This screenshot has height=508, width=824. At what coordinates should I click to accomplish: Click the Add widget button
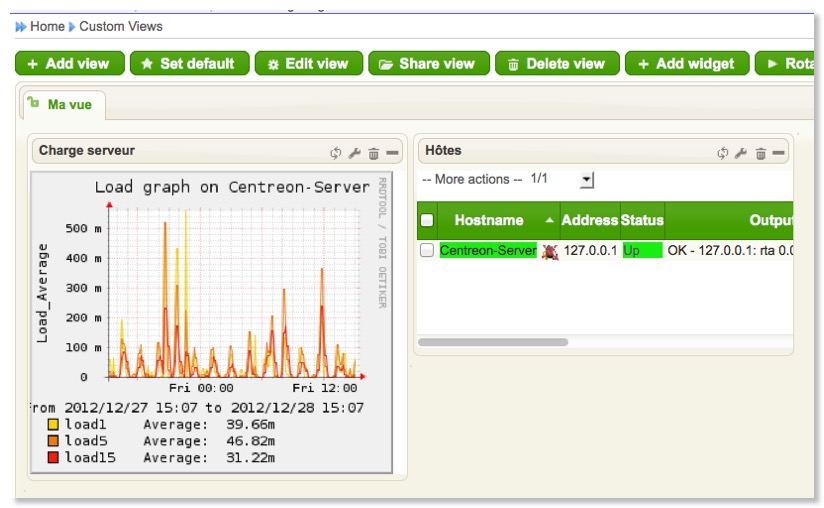687,64
